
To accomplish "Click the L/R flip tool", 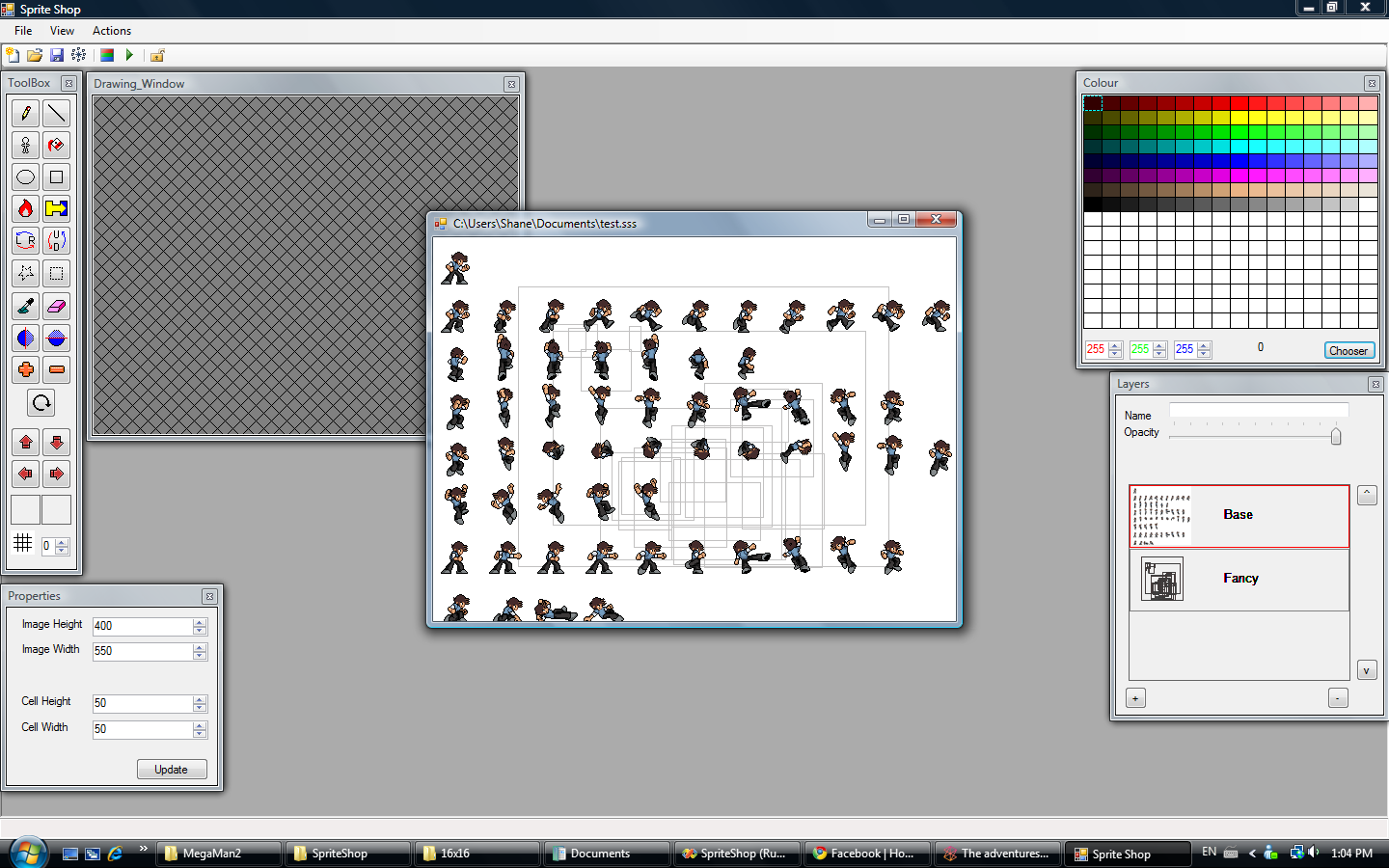I will pos(26,240).
